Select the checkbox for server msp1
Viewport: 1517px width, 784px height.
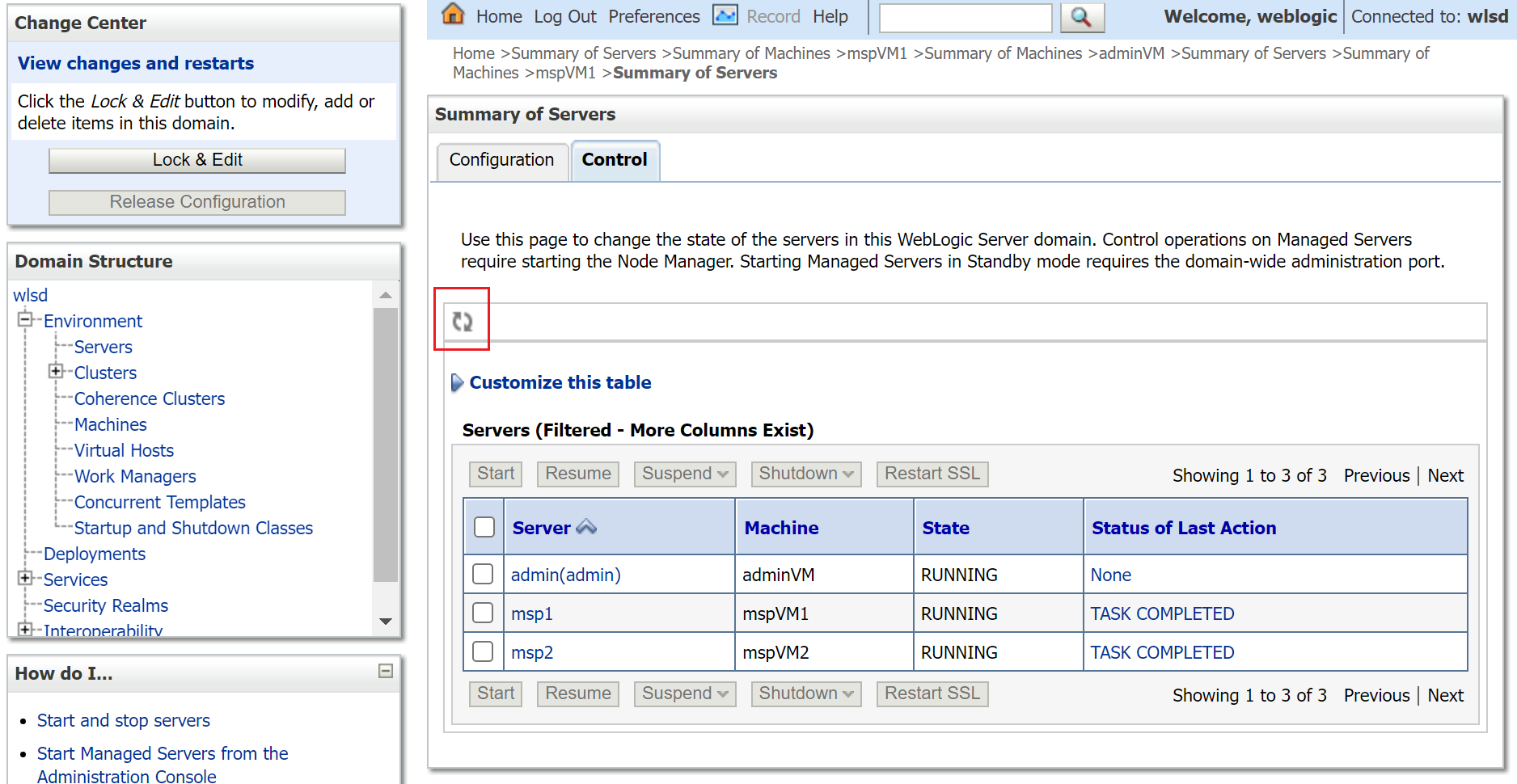pos(483,613)
